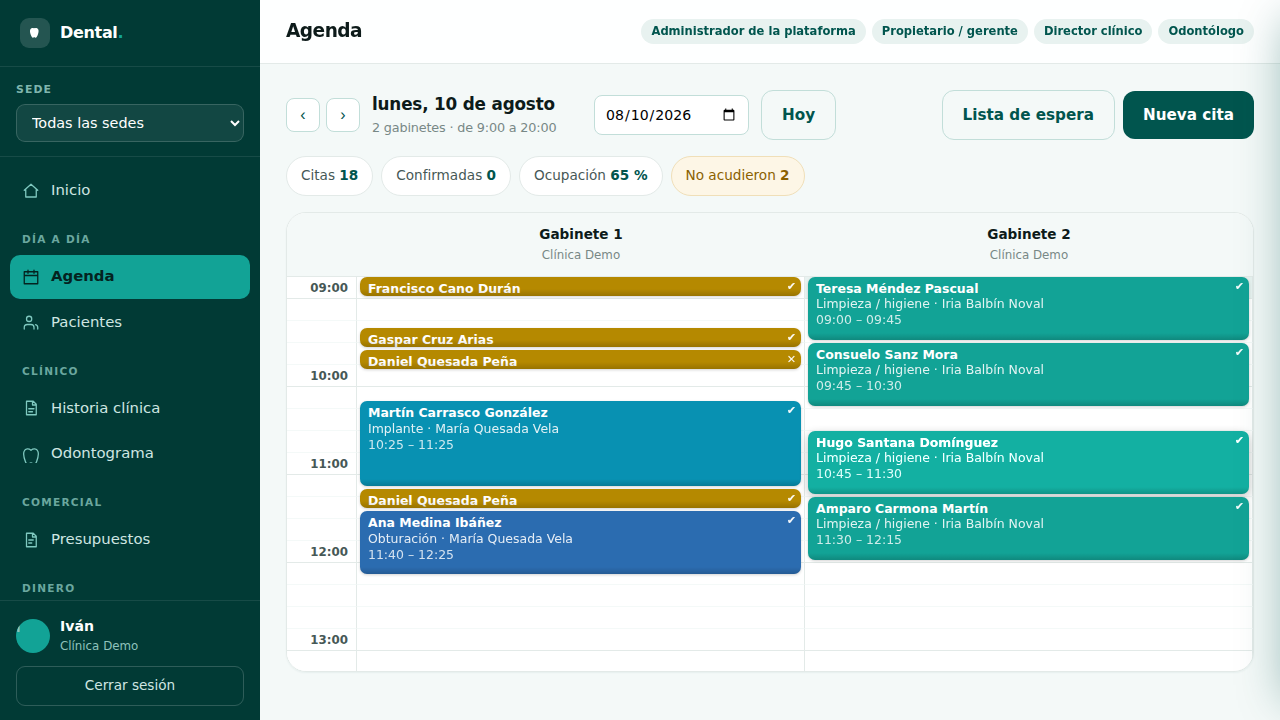Screen dimensions: 1280x720
Task: Open Historia clínica in the sidebar
Action: (x=130, y=408)
